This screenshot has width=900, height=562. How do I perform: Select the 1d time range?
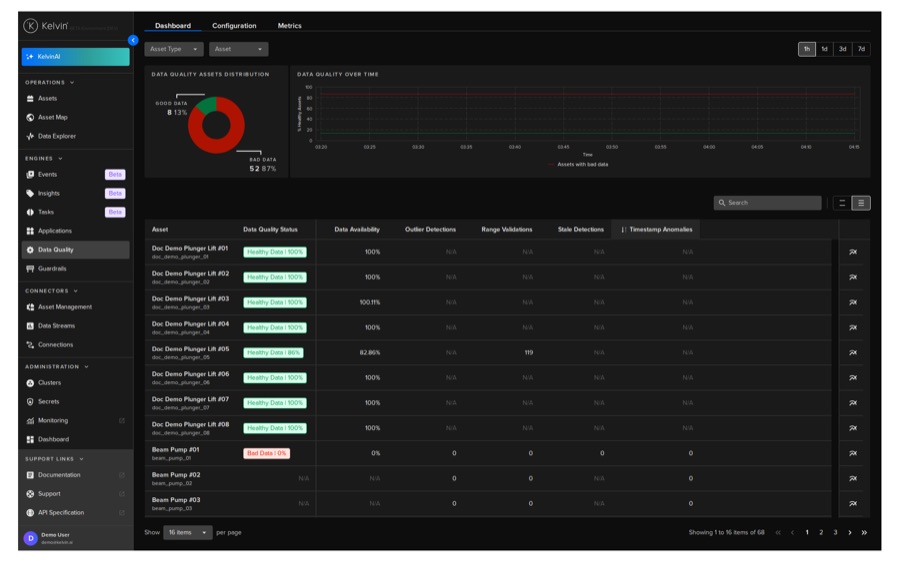click(824, 49)
